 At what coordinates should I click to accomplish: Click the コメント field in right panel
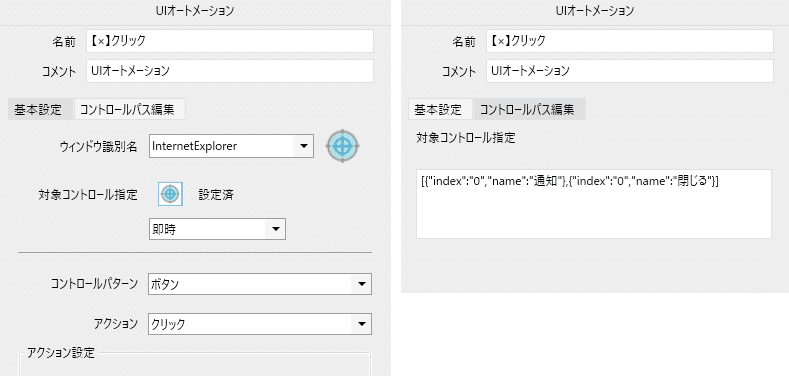629,71
